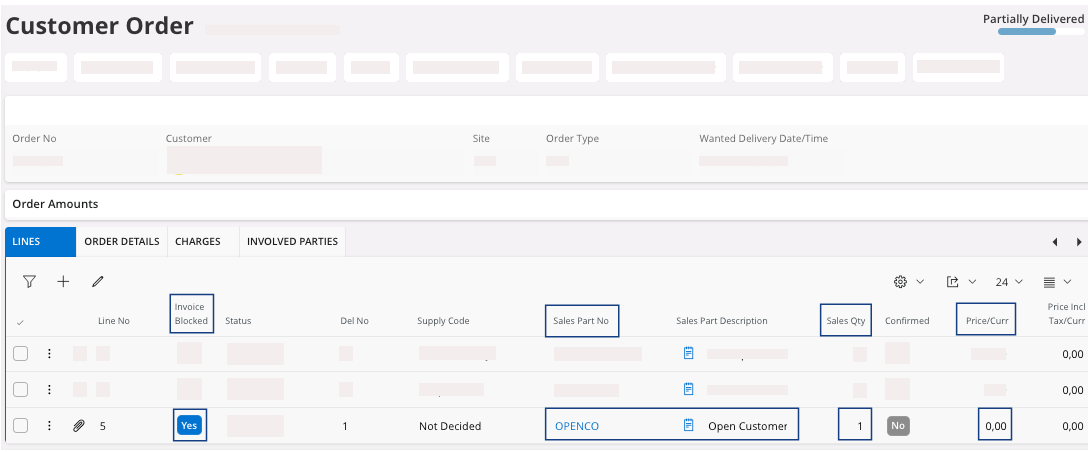The height and width of the screenshot is (452, 1088).
Task: Click the OPENCO sales part link
Action: point(577,426)
